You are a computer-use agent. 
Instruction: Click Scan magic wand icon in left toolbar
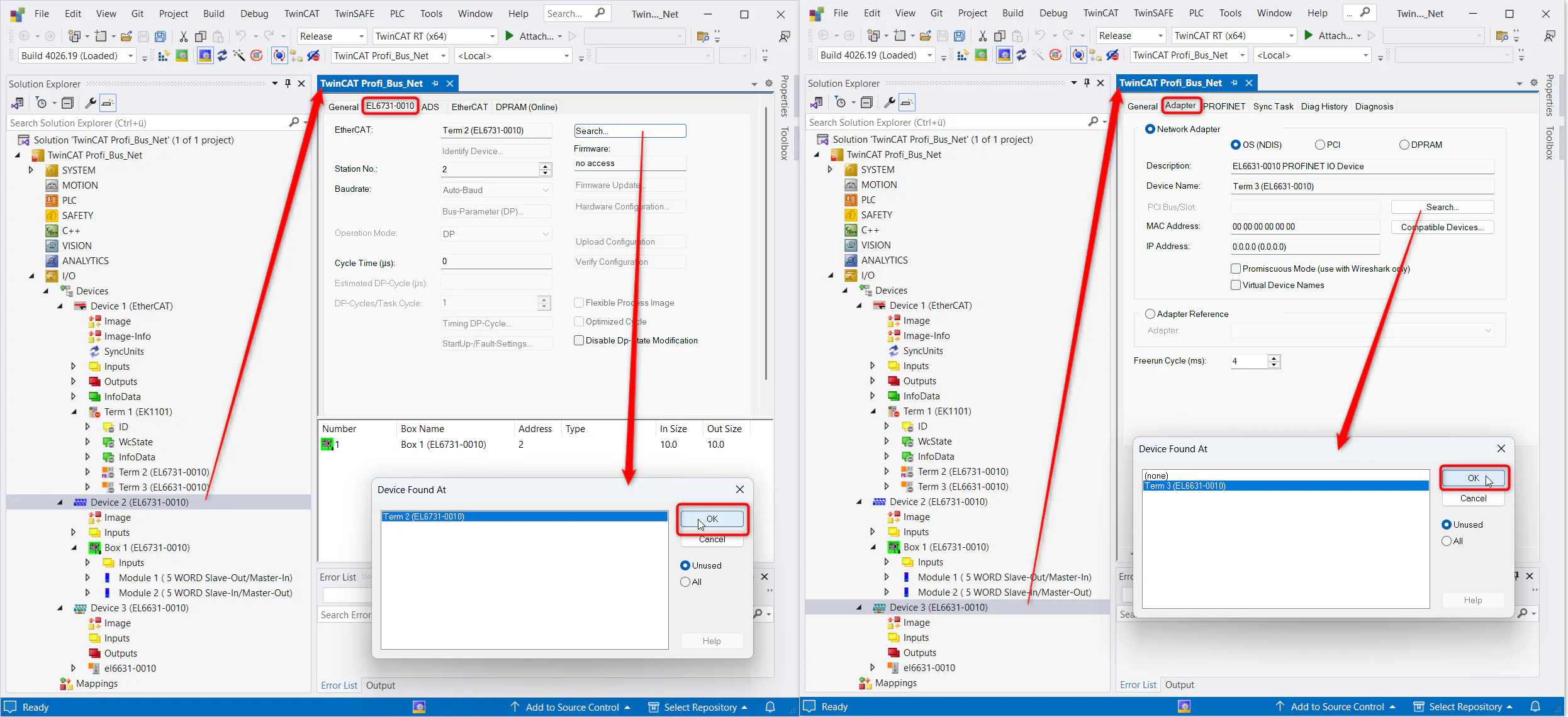pyautogui.click(x=239, y=56)
